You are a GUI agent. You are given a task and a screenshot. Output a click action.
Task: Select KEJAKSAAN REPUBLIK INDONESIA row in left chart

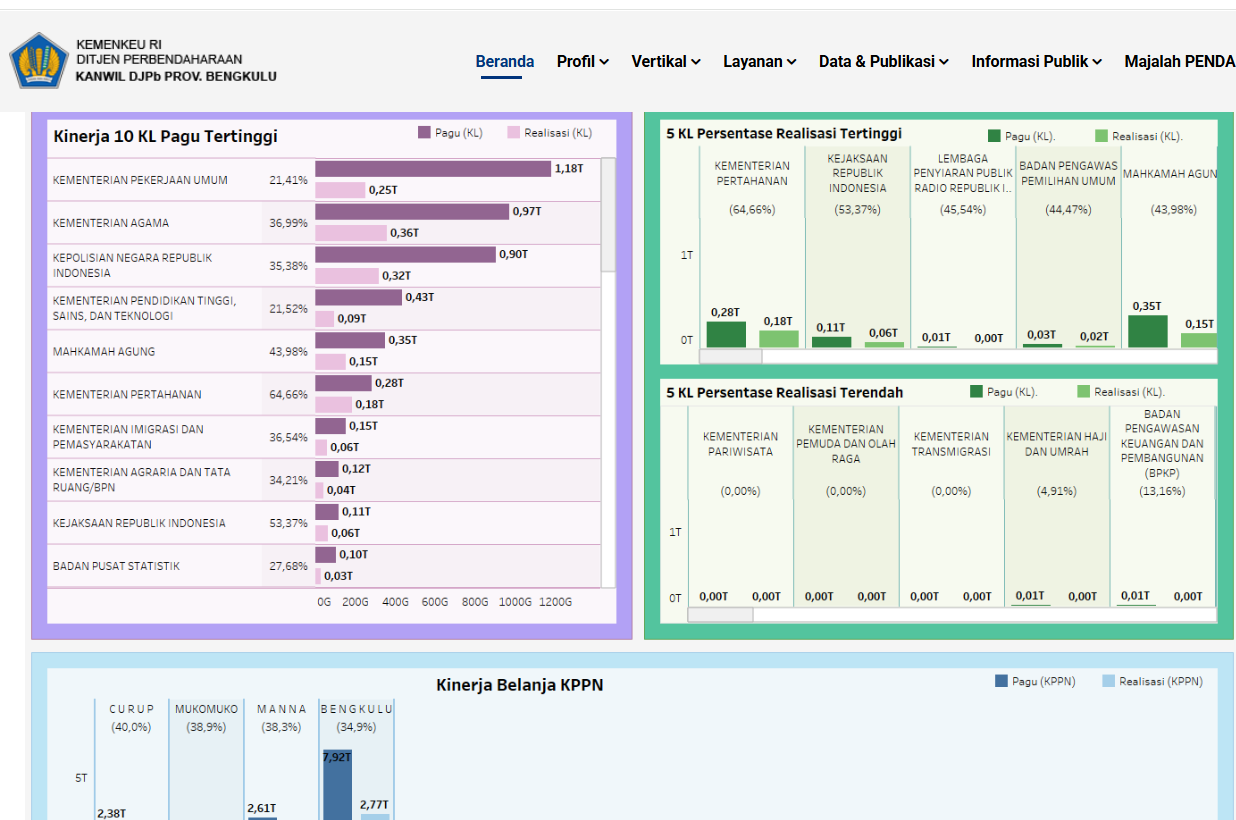pos(139,523)
